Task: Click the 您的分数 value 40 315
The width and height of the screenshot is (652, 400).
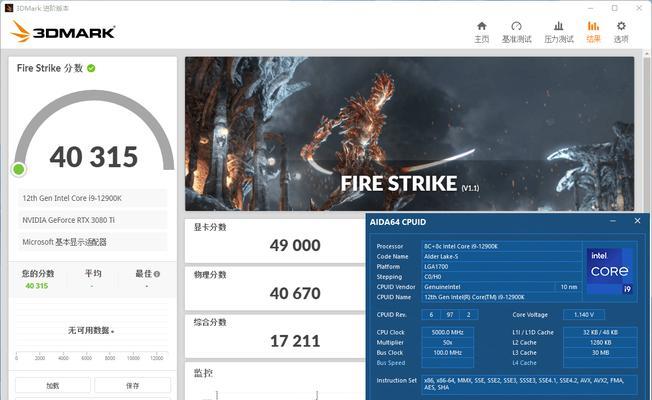Action: tap(37, 286)
